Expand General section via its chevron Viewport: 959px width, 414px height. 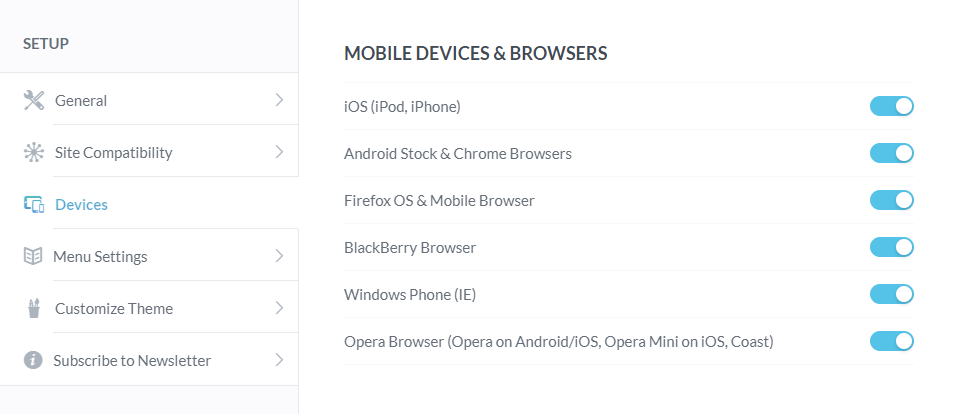(x=280, y=100)
